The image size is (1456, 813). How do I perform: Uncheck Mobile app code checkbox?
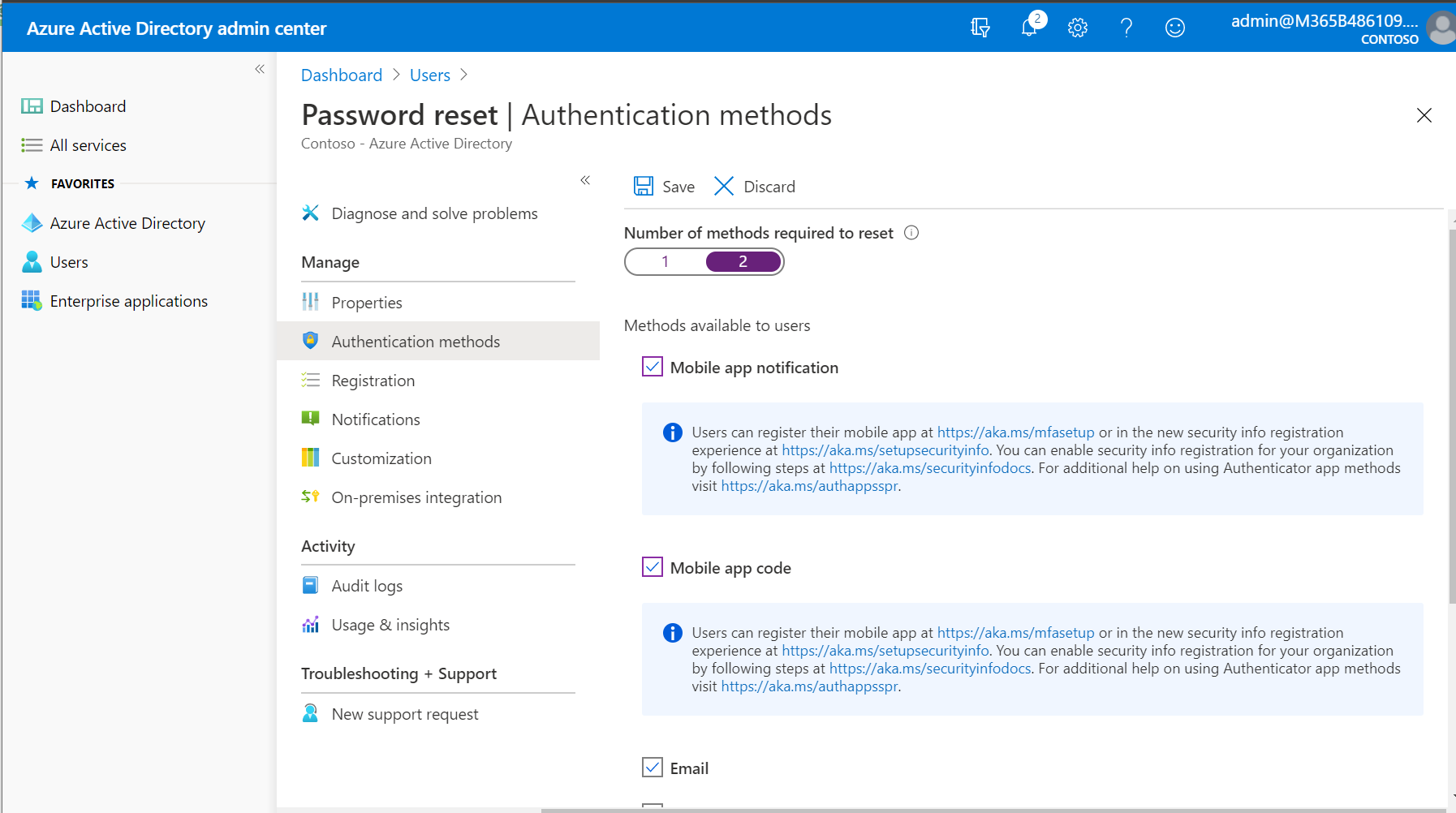pos(653,566)
